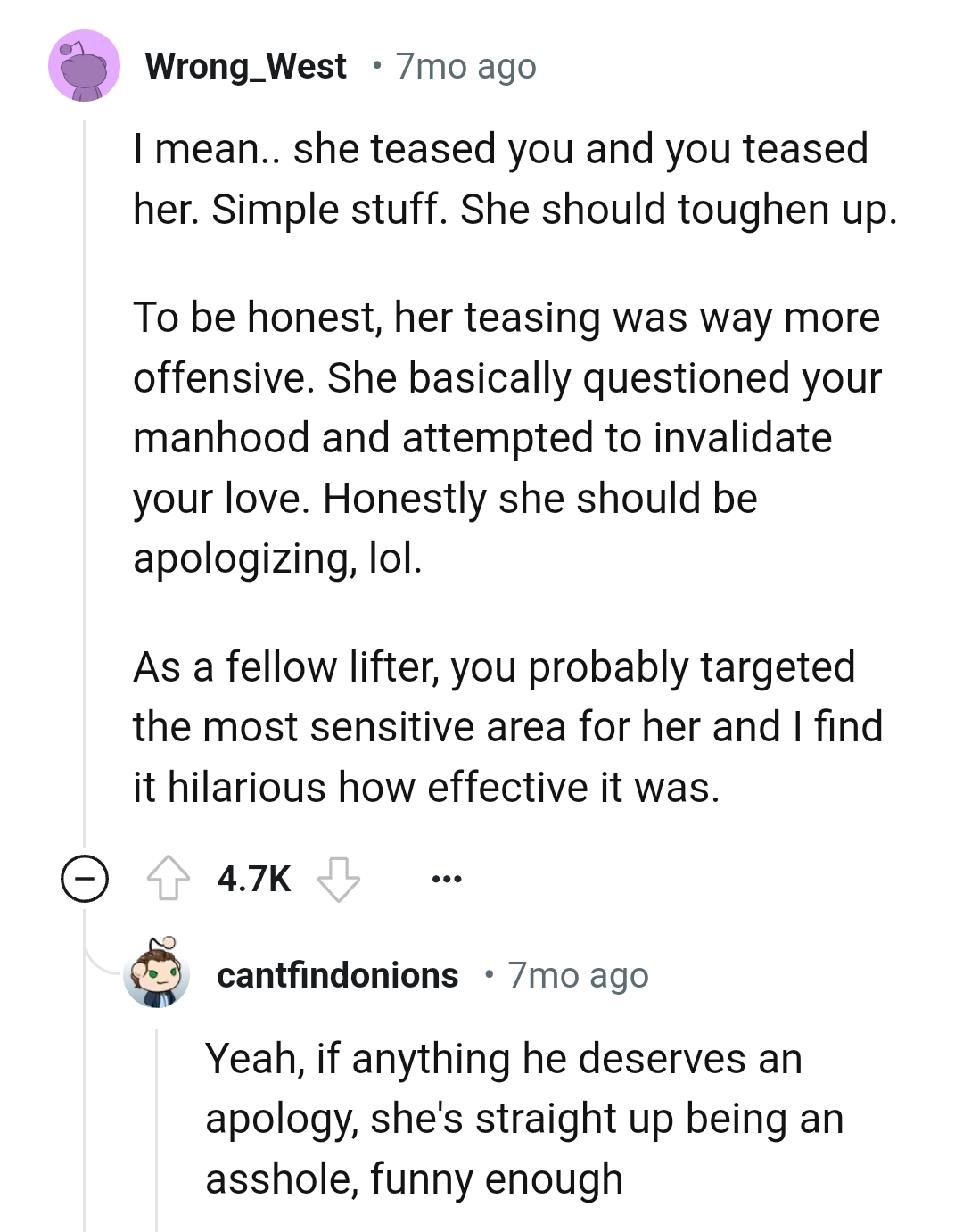Click the 7mo ago timestamp on Wrong_West's comment

pyautogui.click(x=465, y=65)
